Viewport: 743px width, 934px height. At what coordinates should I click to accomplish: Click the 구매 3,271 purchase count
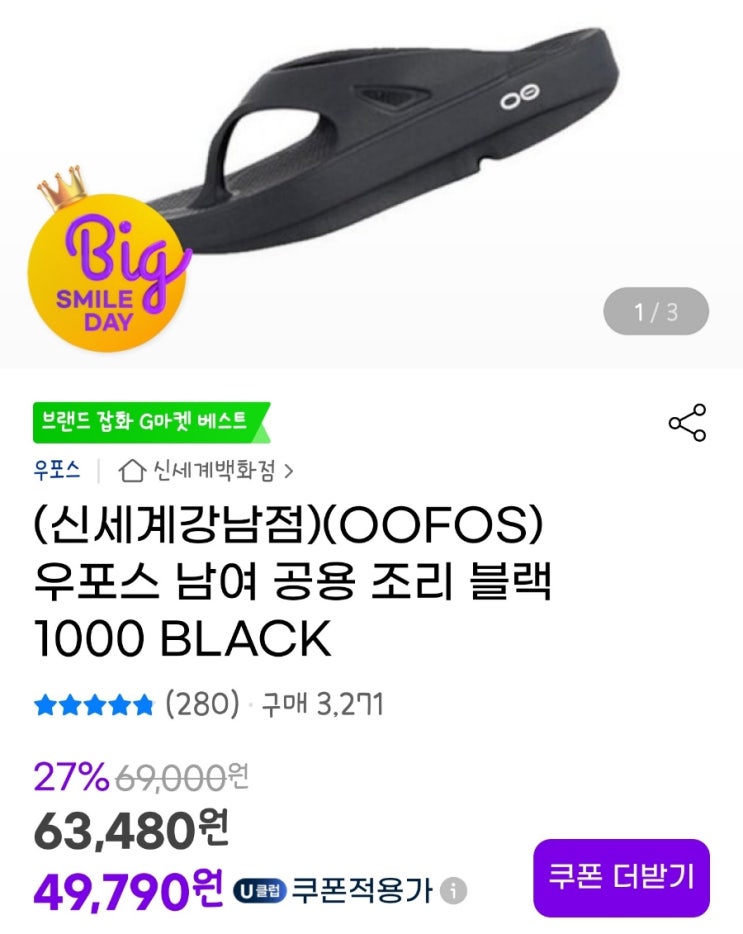[322, 705]
